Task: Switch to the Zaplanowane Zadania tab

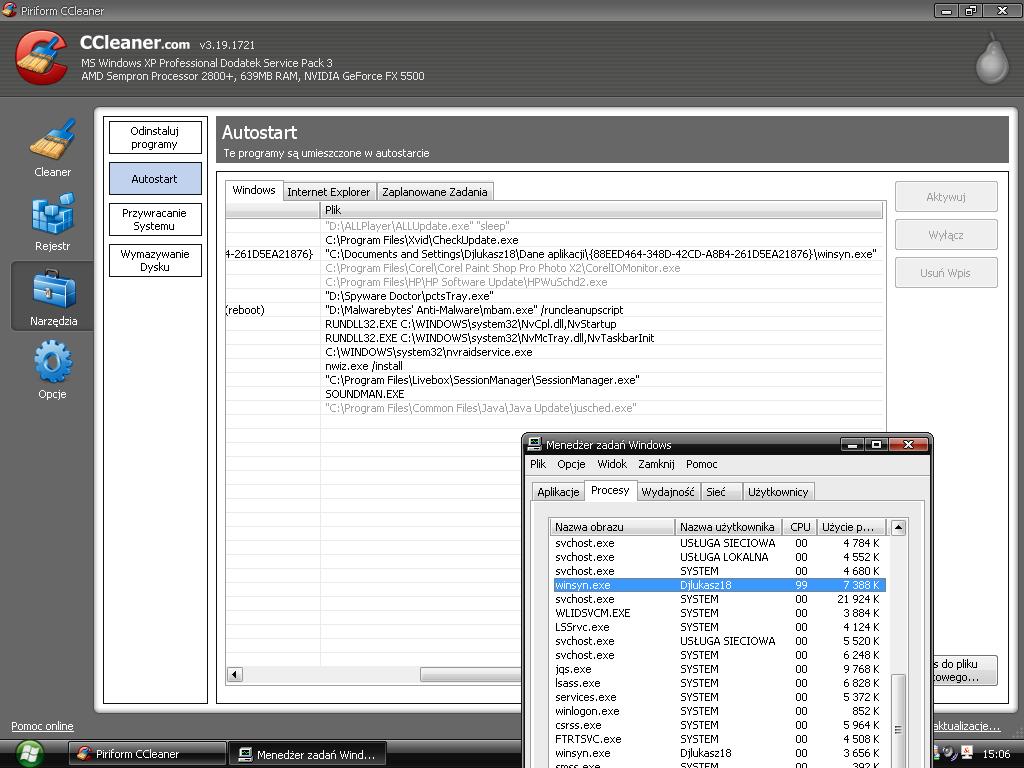Action: tap(434, 192)
